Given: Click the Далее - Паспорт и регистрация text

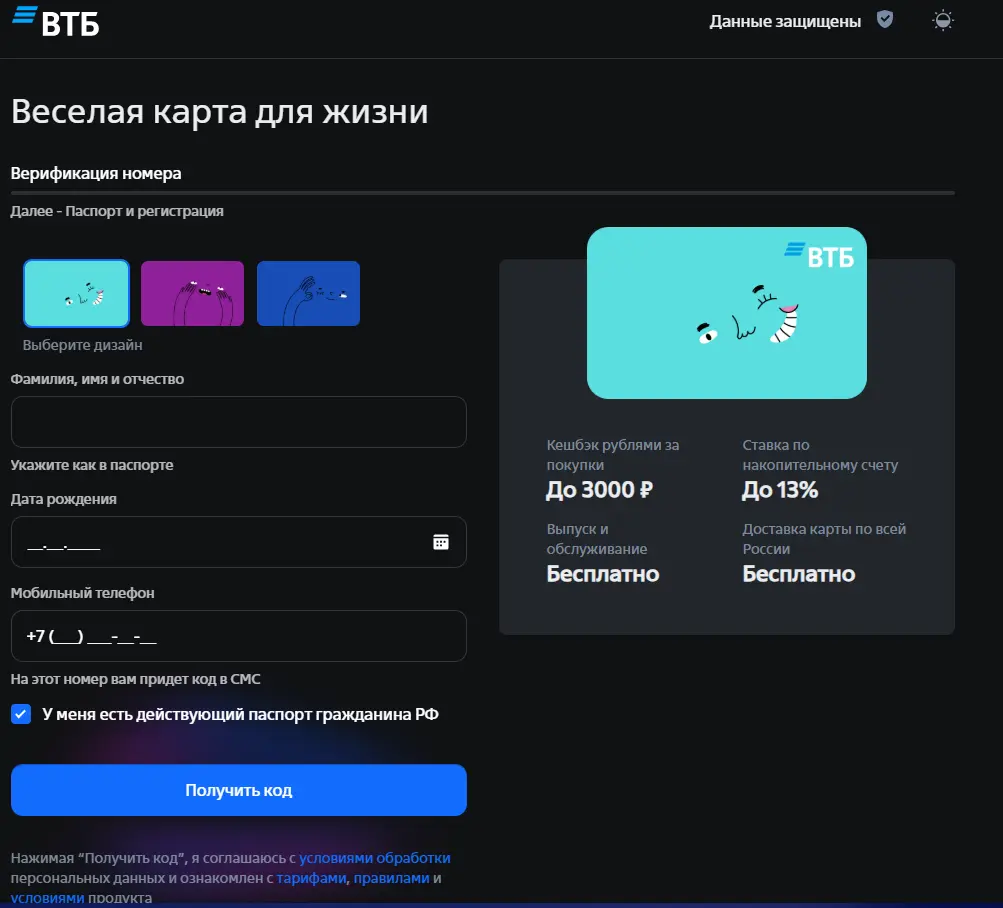Looking at the screenshot, I should click(117, 211).
